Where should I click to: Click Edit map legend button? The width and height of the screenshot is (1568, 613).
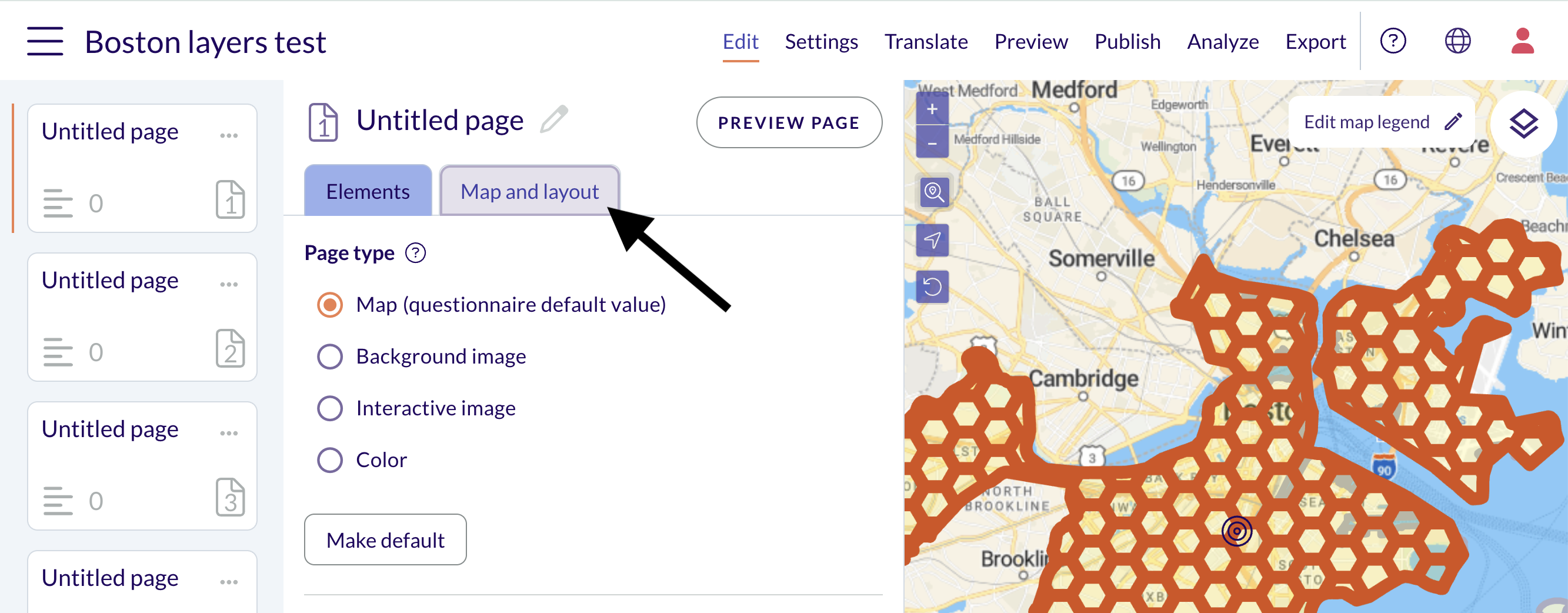point(1382,122)
